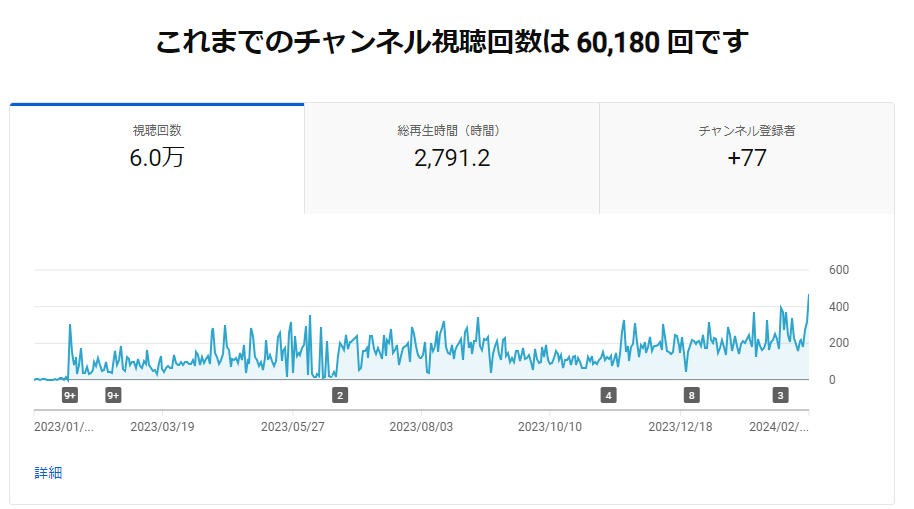Click the 2024/02/... date label
This screenshot has height=509, width=914.
click(779, 427)
